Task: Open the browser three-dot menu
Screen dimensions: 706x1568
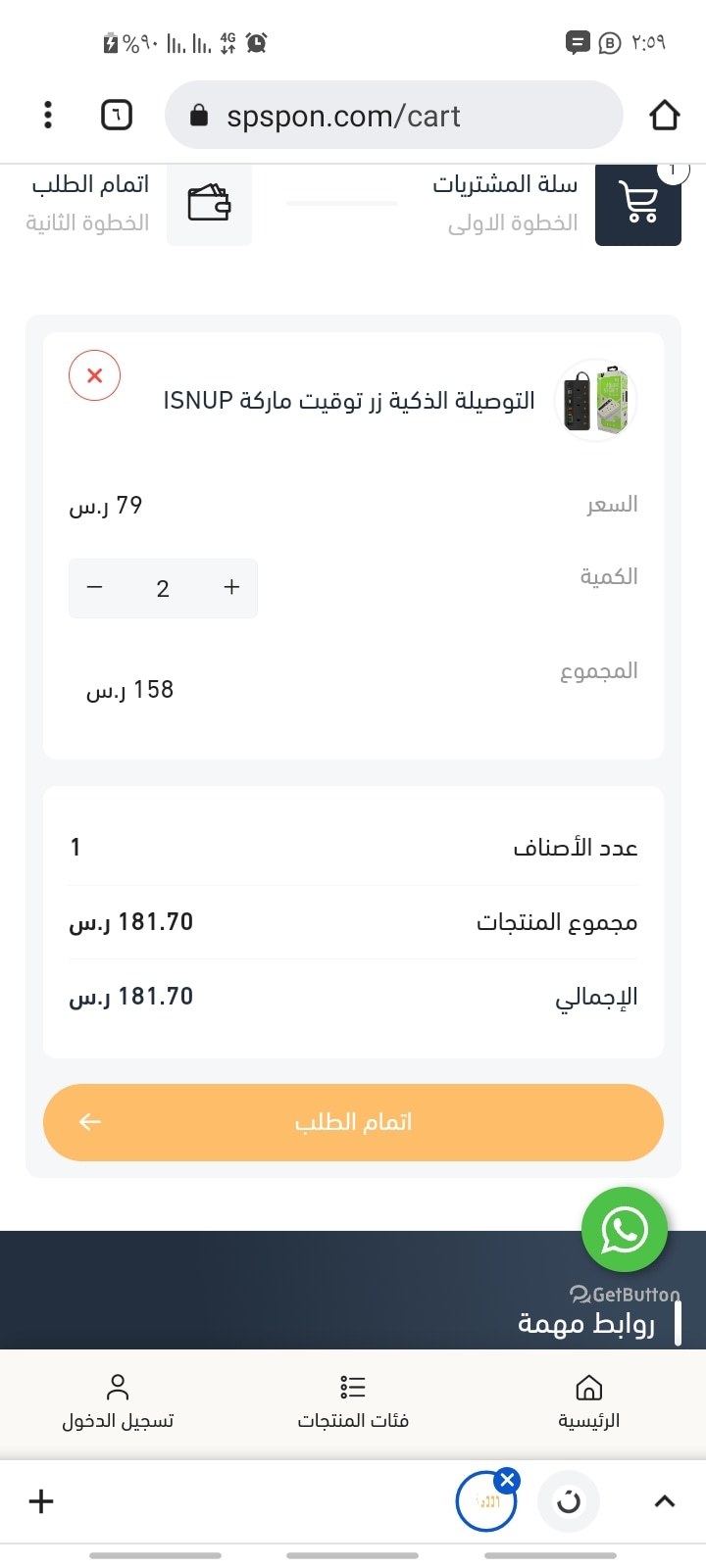Action: (47, 115)
